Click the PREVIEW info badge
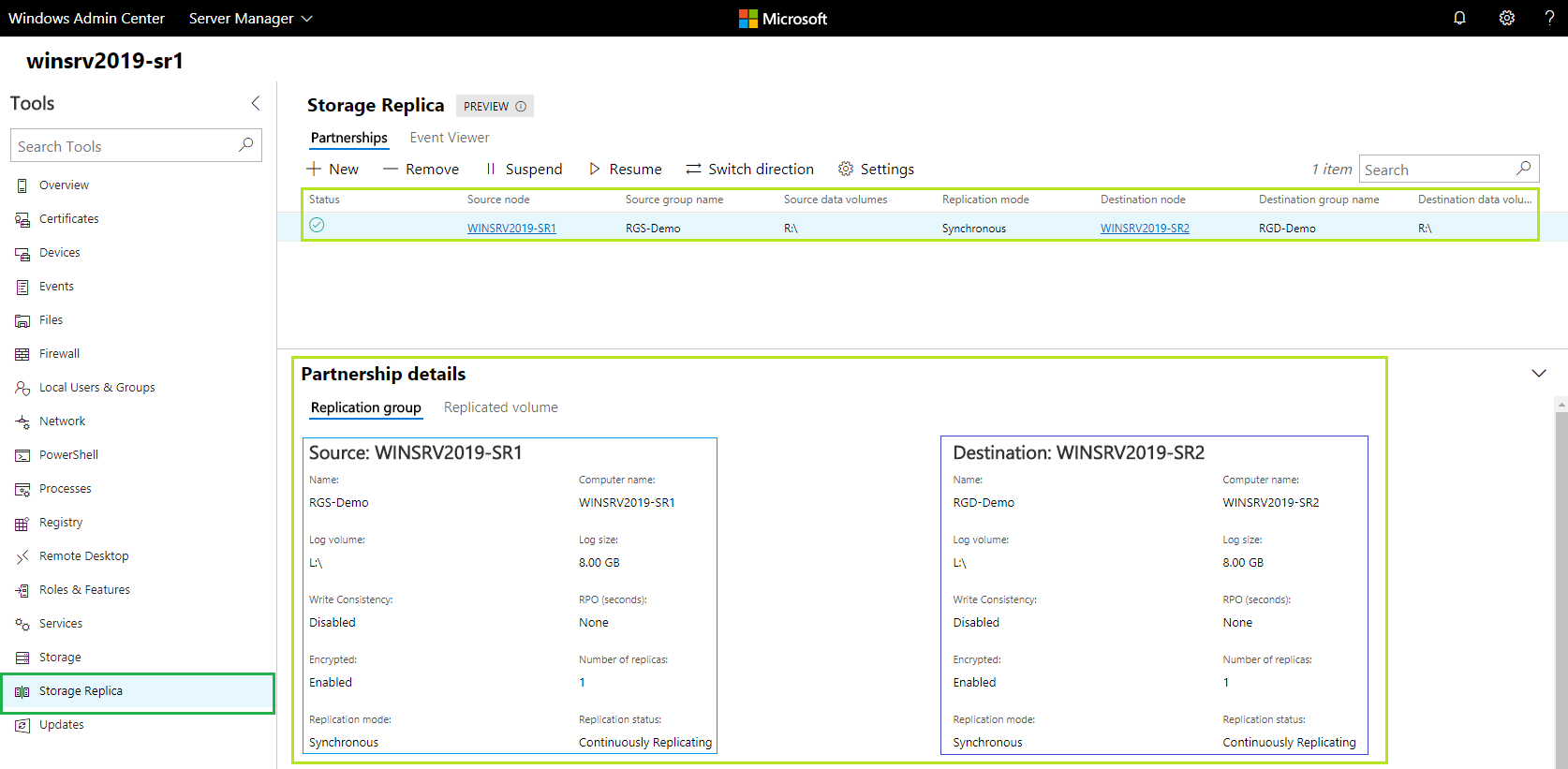Viewport: 1568px width, 769px height. click(x=495, y=106)
